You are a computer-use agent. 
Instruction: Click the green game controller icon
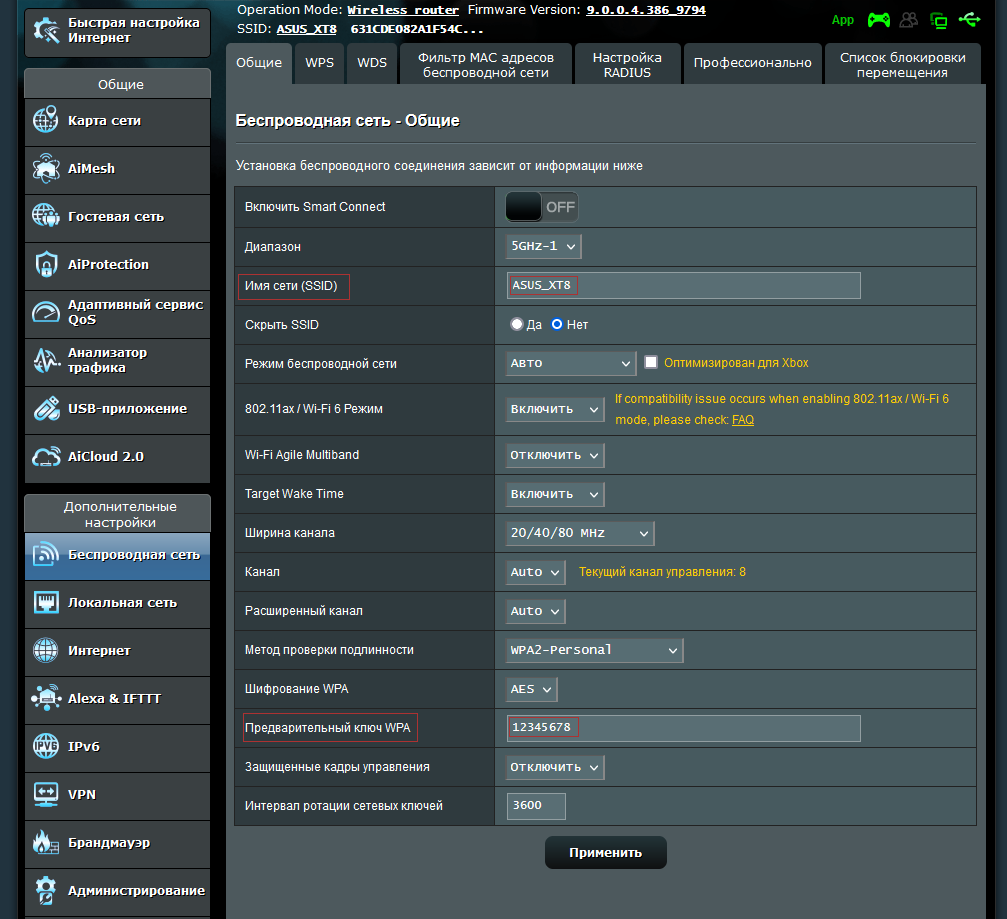879,20
